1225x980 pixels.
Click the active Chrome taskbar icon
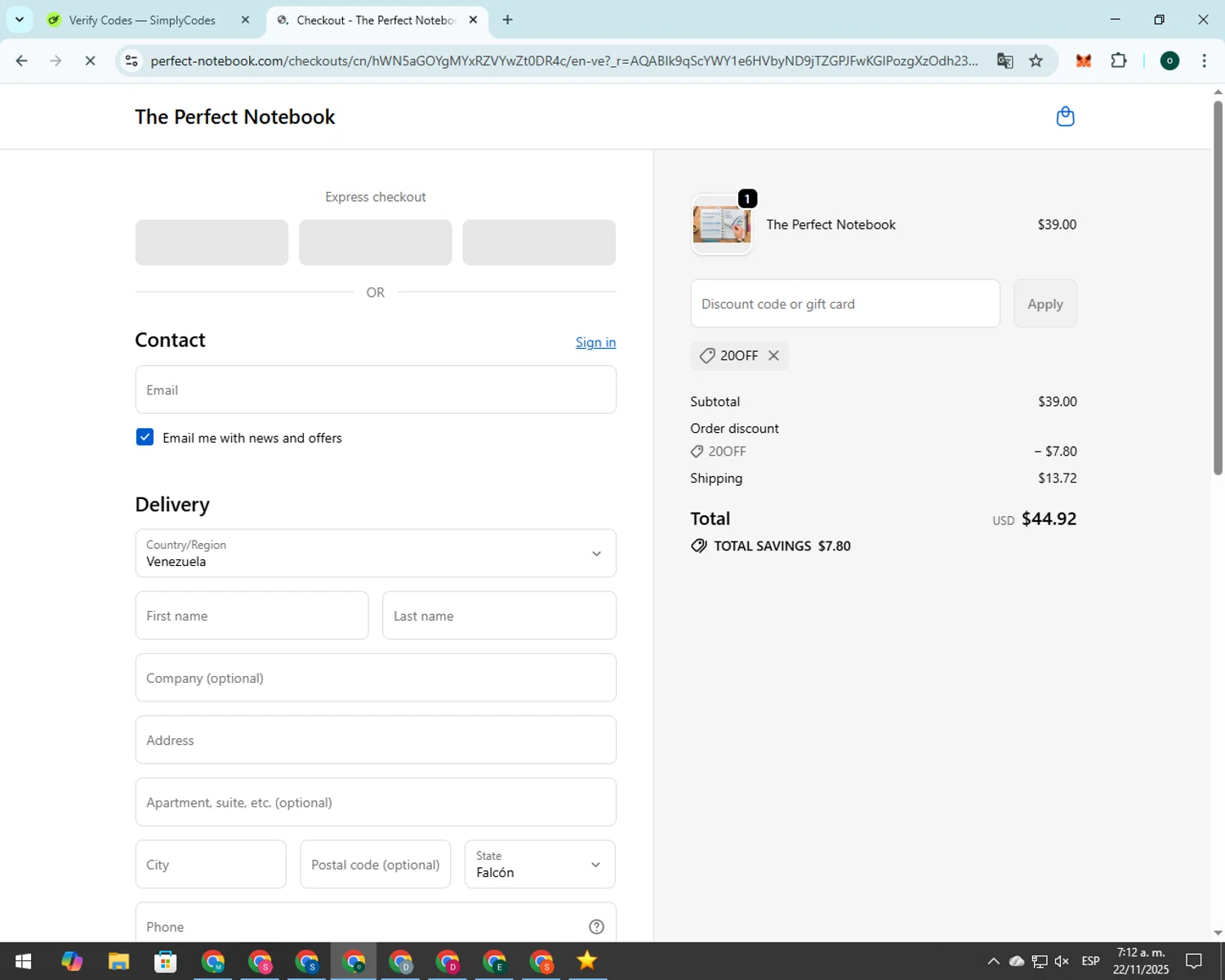click(x=354, y=961)
